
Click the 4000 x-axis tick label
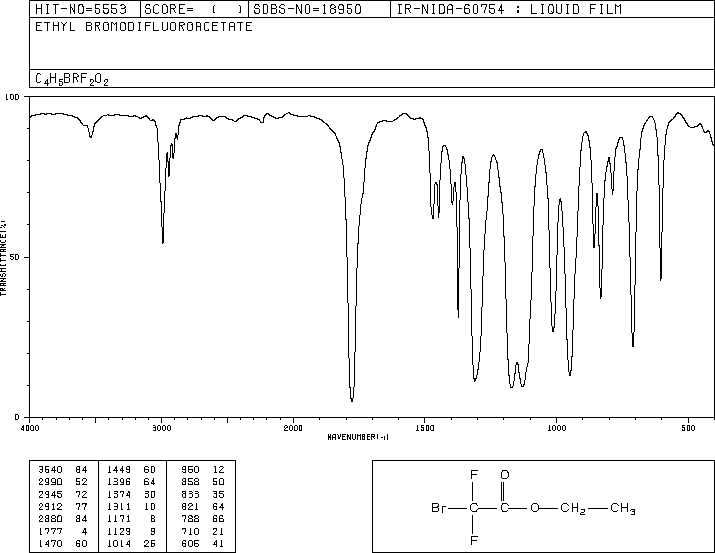[30, 428]
